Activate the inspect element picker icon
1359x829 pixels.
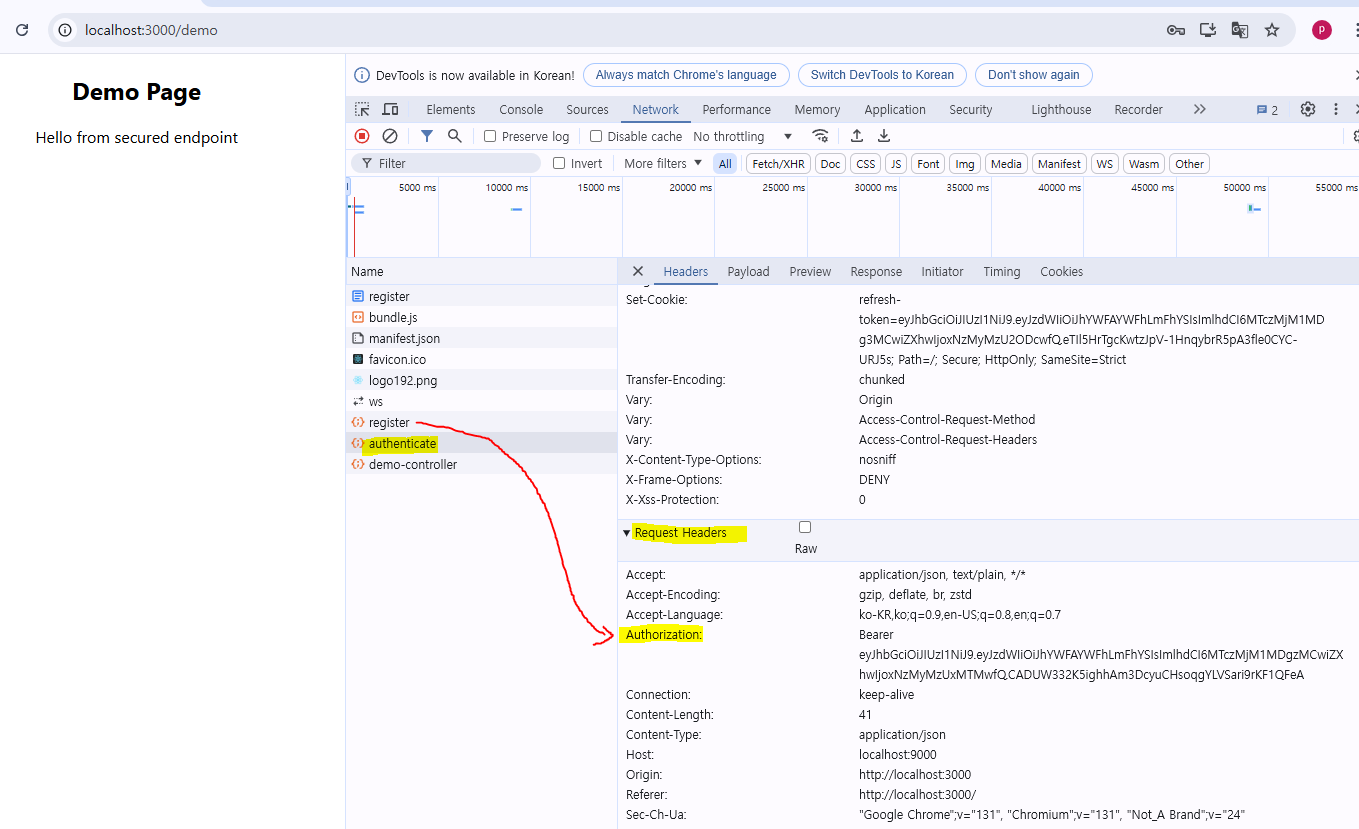(362, 110)
